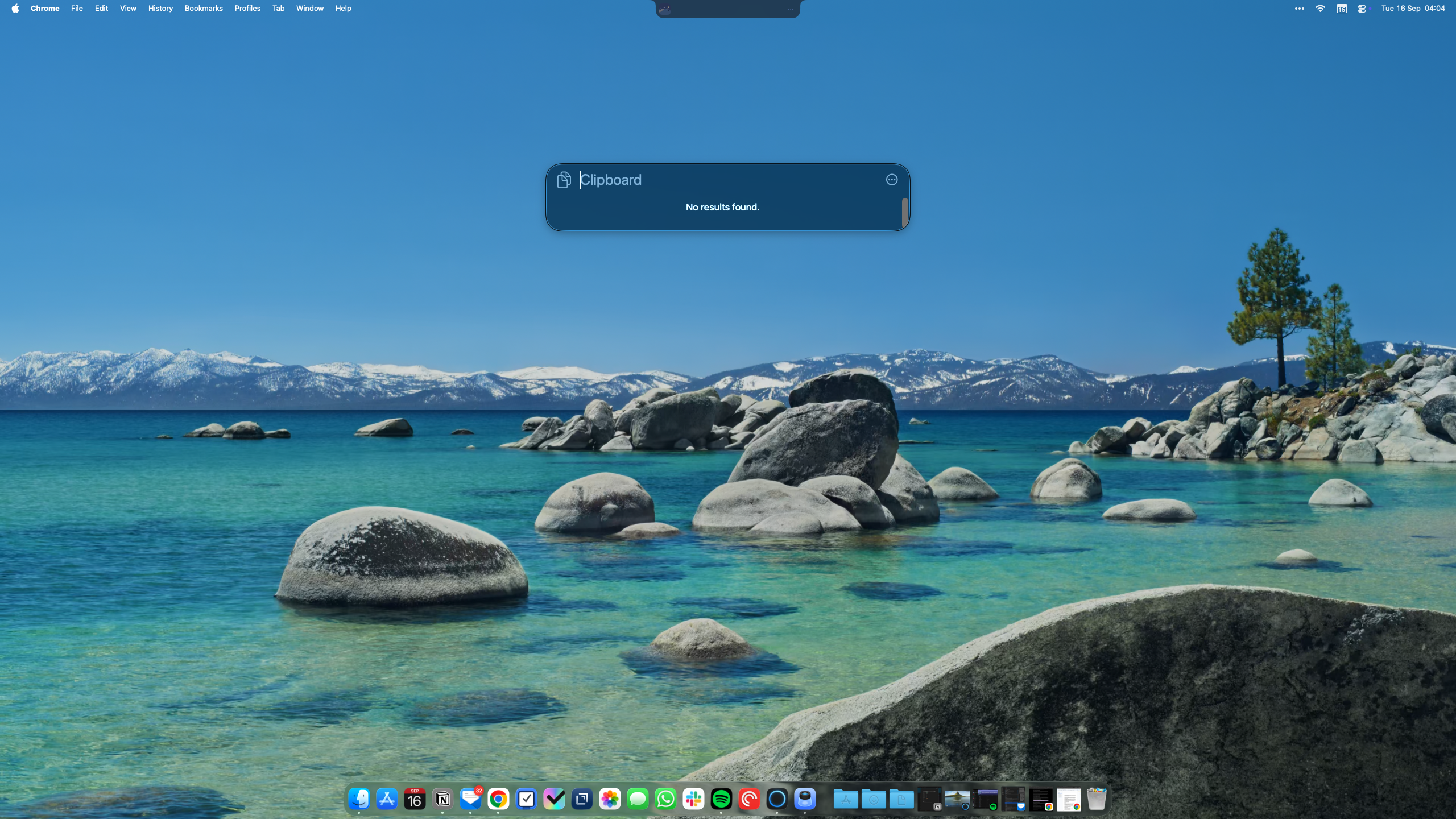Launch Slack from the Dock
Image resolution: width=1456 pixels, height=819 pixels.
coord(692,799)
